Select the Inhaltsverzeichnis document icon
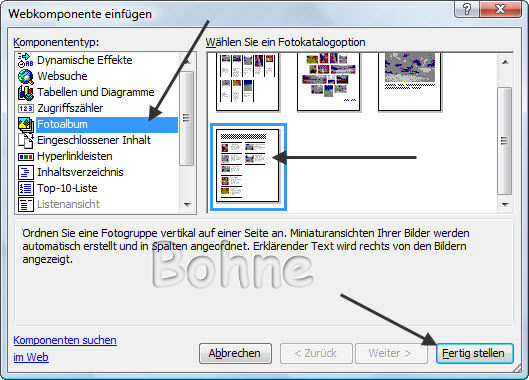 (x=26, y=172)
